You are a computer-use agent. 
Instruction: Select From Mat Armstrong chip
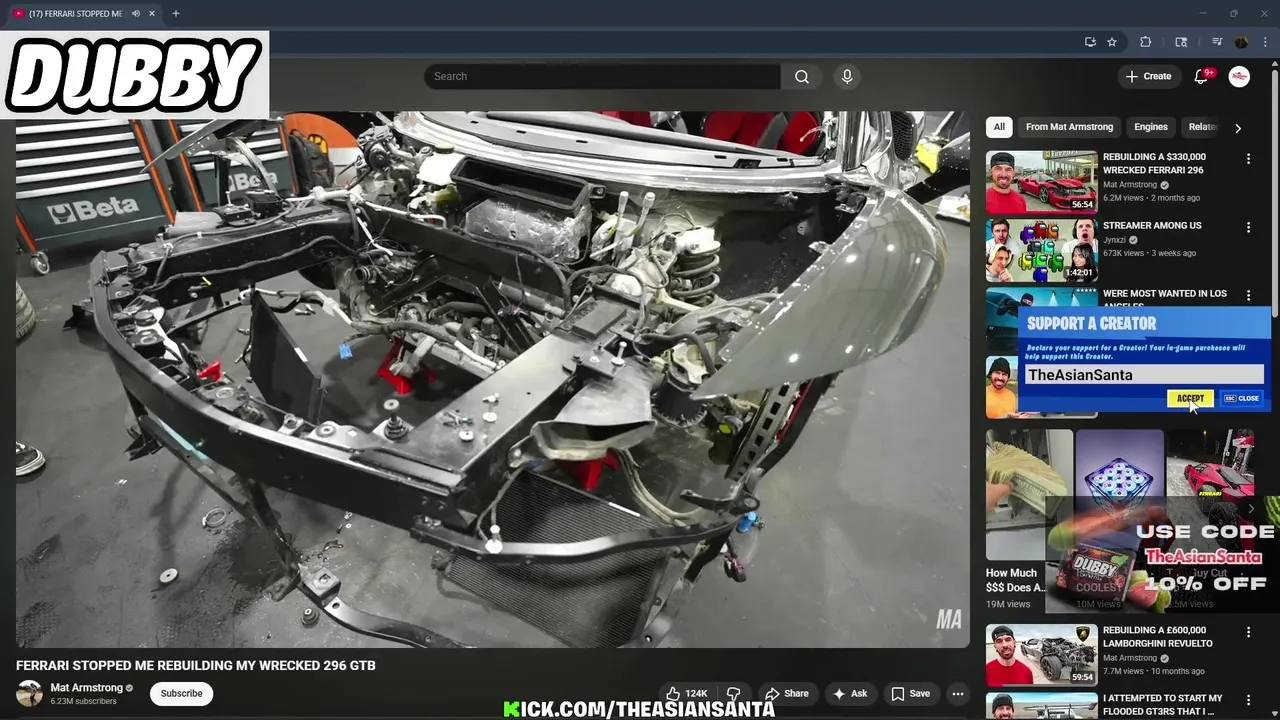1069,127
